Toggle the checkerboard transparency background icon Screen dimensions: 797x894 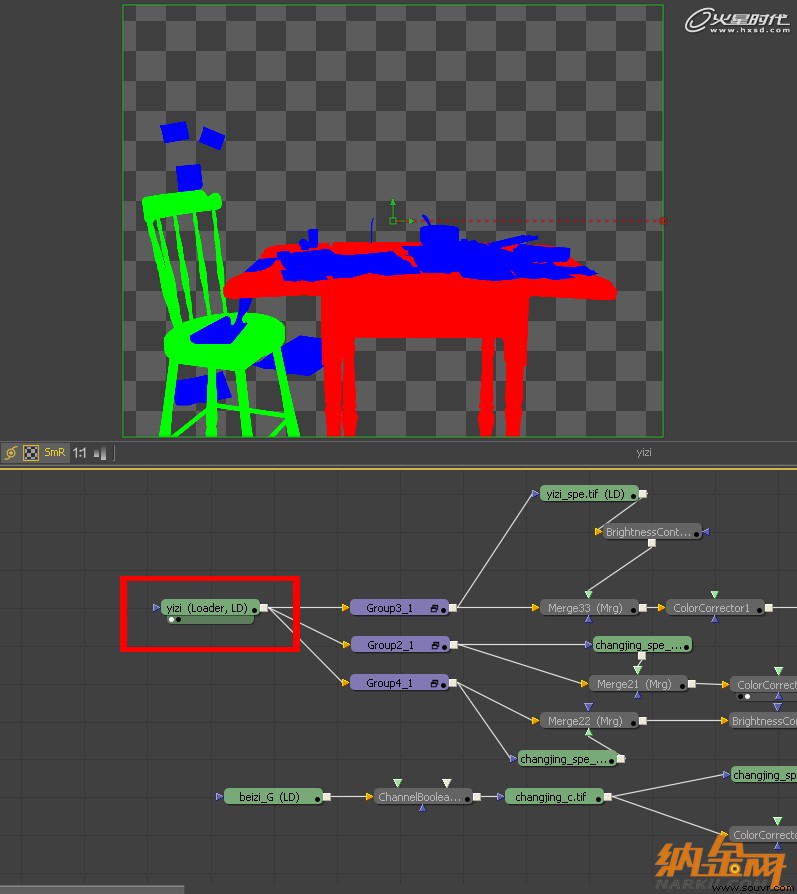[31, 453]
